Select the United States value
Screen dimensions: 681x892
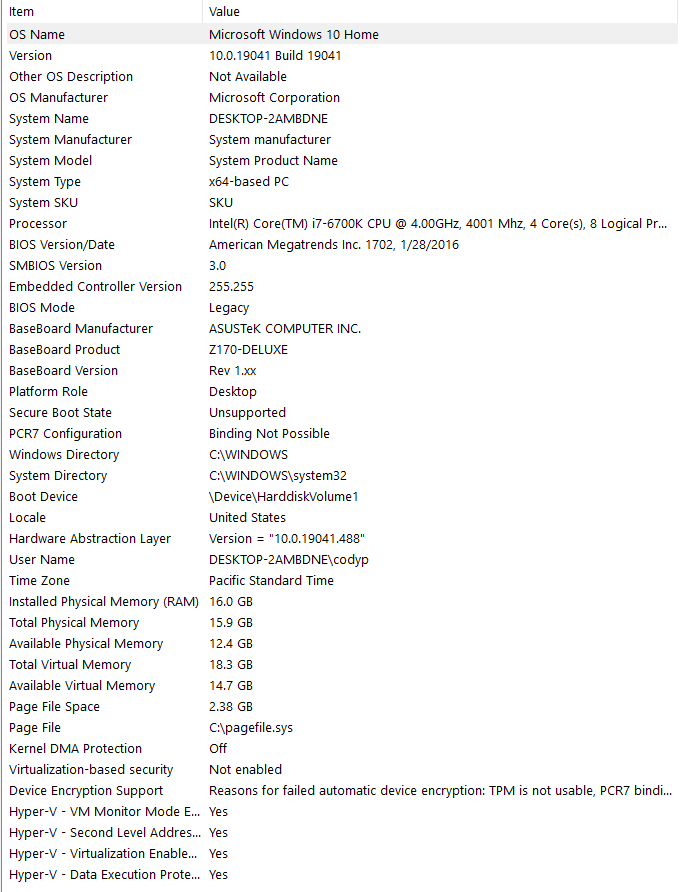click(247, 518)
